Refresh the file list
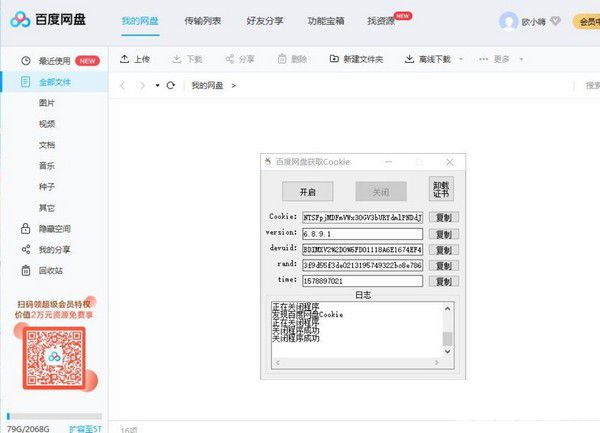Image resolution: width=600 pixels, height=433 pixels. click(171, 85)
